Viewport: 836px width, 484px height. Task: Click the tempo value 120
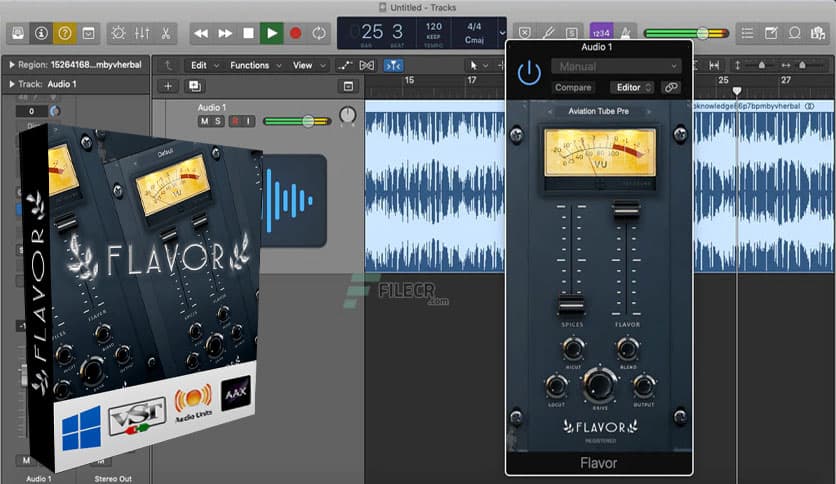coord(433,26)
